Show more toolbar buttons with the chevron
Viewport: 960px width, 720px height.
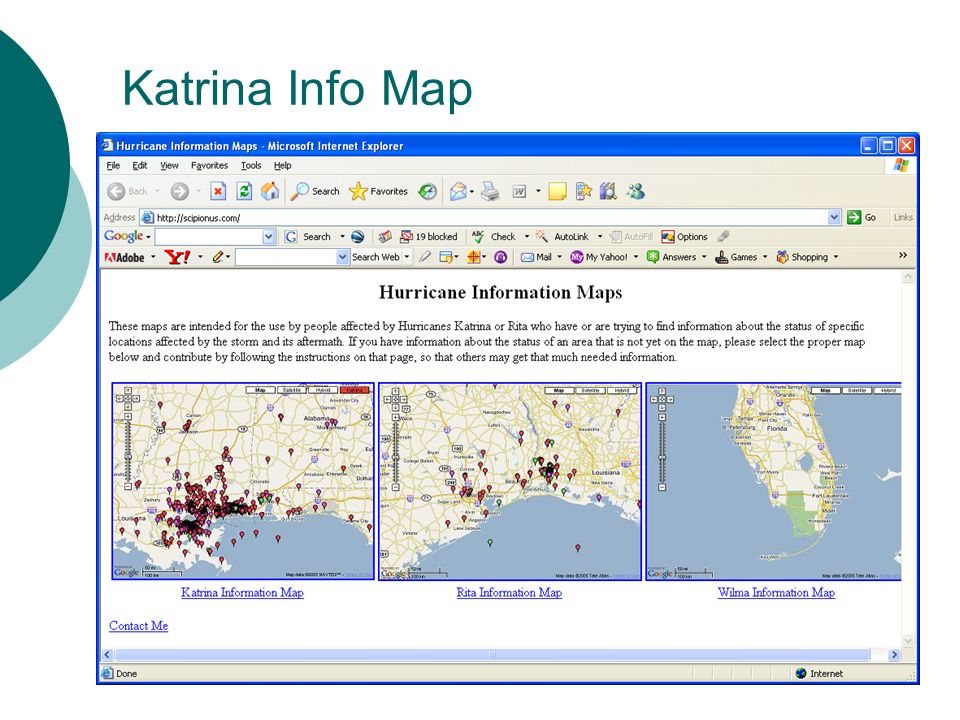click(902, 255)
